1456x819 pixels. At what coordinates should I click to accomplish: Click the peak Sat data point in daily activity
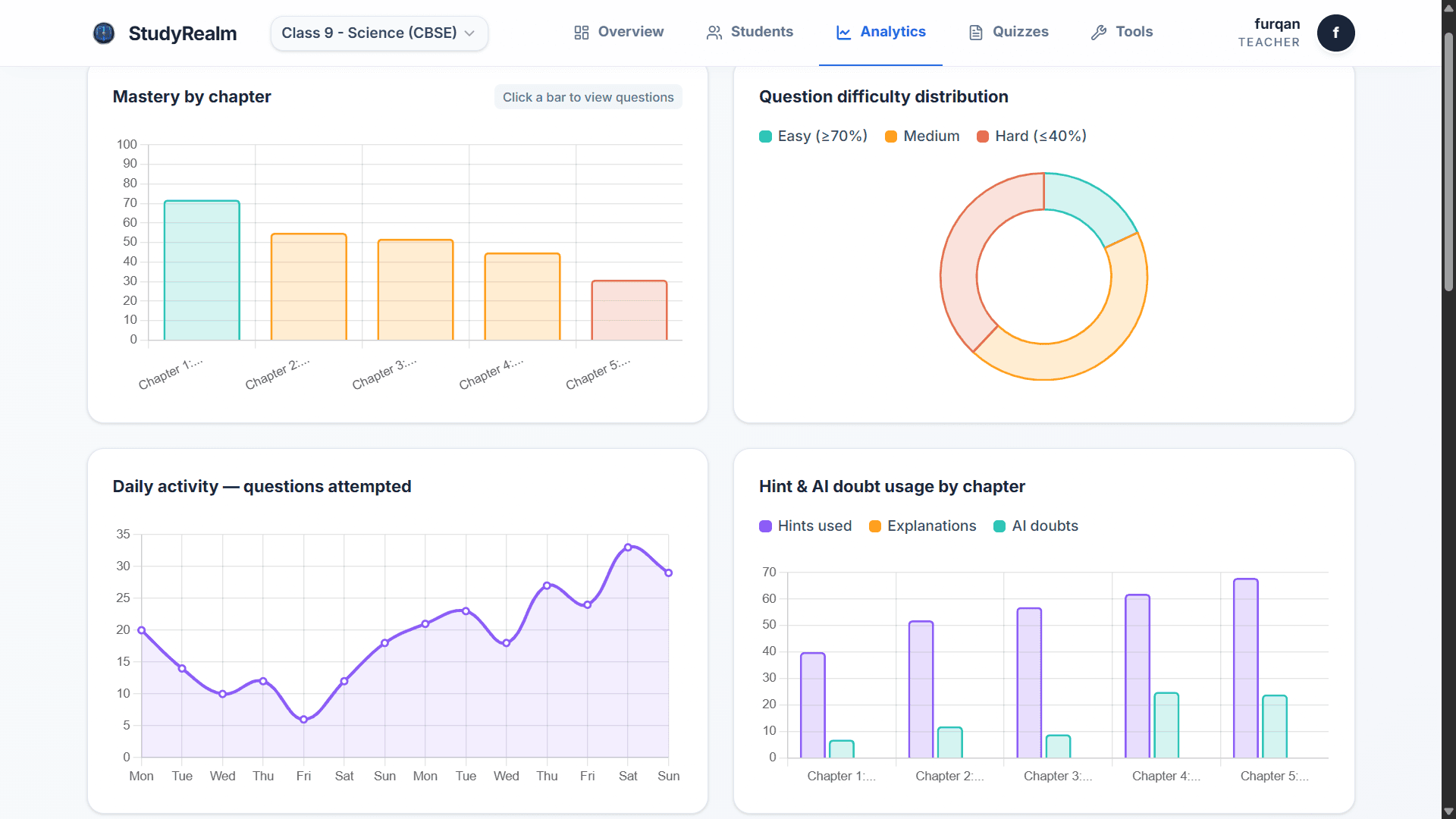(628, 547)
